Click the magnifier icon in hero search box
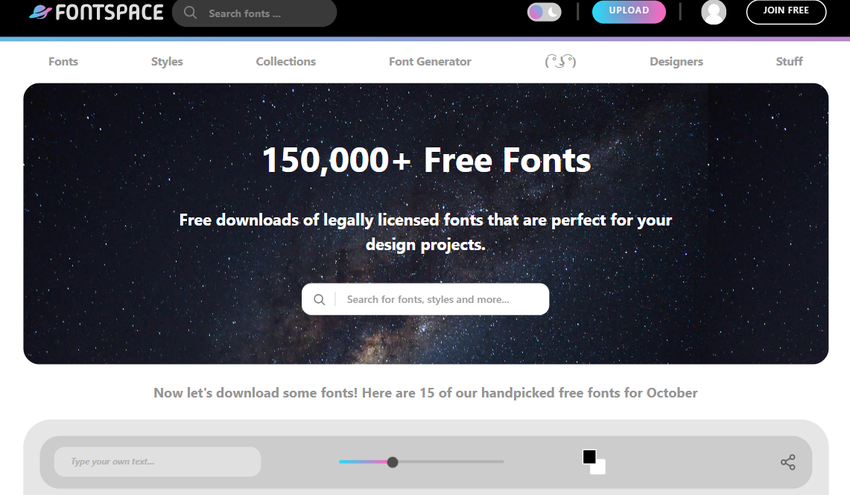 click(x=319, y=299)
